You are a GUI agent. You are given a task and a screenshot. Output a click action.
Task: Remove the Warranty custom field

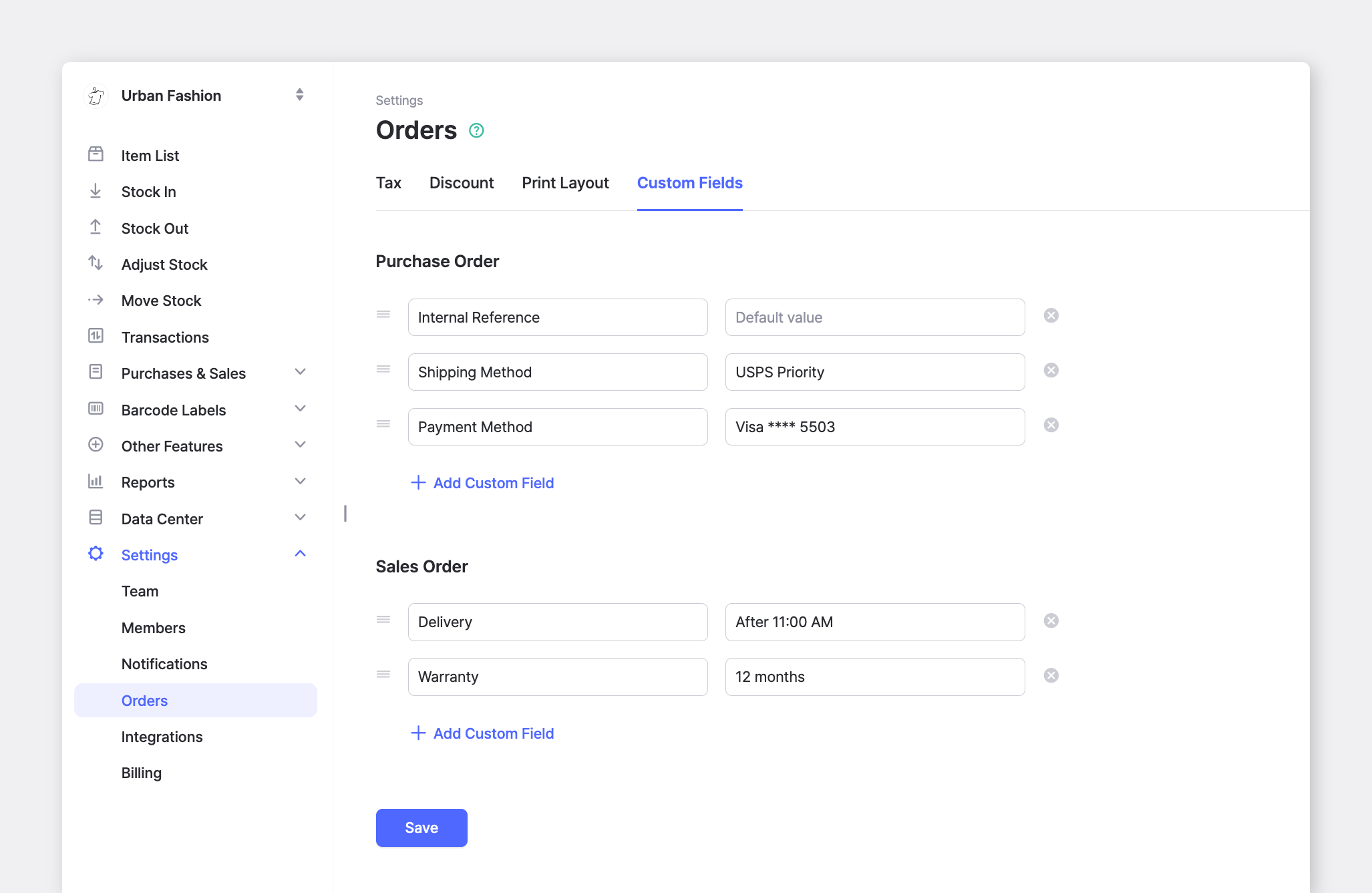(1051, 675)
